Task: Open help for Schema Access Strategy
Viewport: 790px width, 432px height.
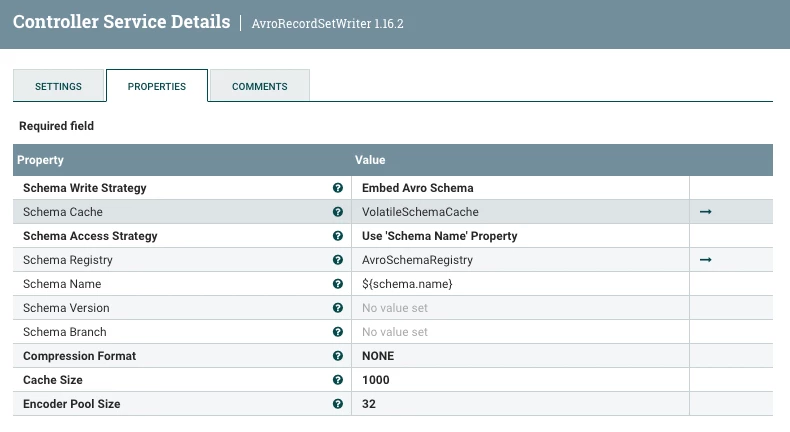Action: click(x=338, y=236)
